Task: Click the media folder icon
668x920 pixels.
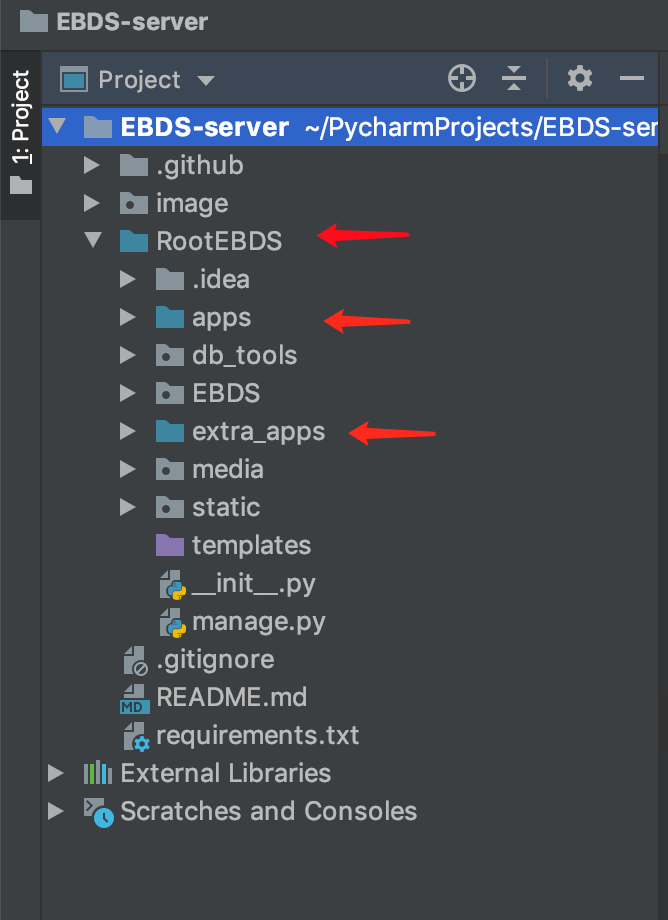Action: [x=170, y=469]
